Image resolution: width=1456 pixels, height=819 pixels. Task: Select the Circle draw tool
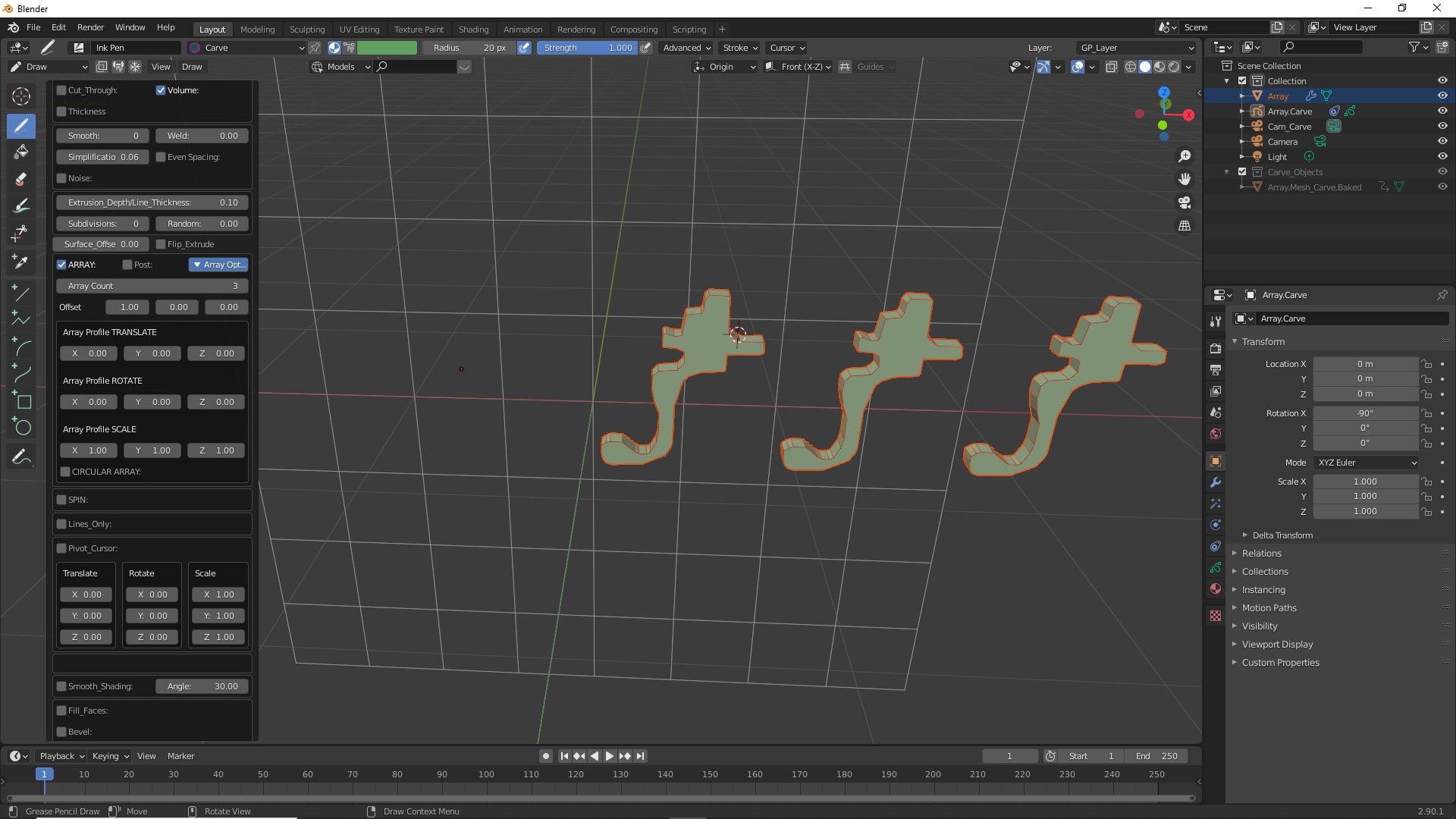click(x=21, y=427)
